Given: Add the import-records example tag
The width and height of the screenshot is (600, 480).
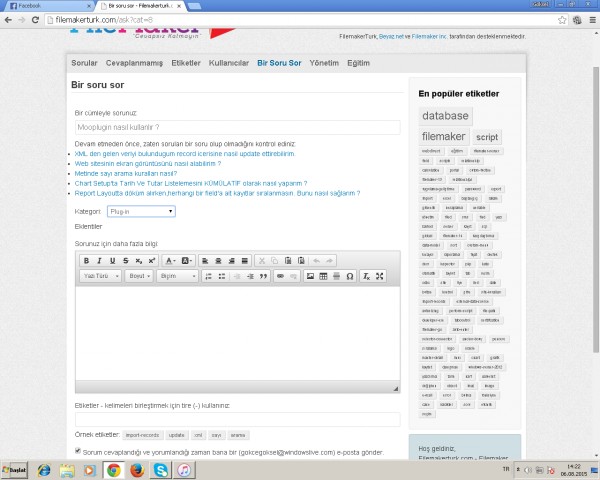Looking at the screenshot, I should click(142, 436).
